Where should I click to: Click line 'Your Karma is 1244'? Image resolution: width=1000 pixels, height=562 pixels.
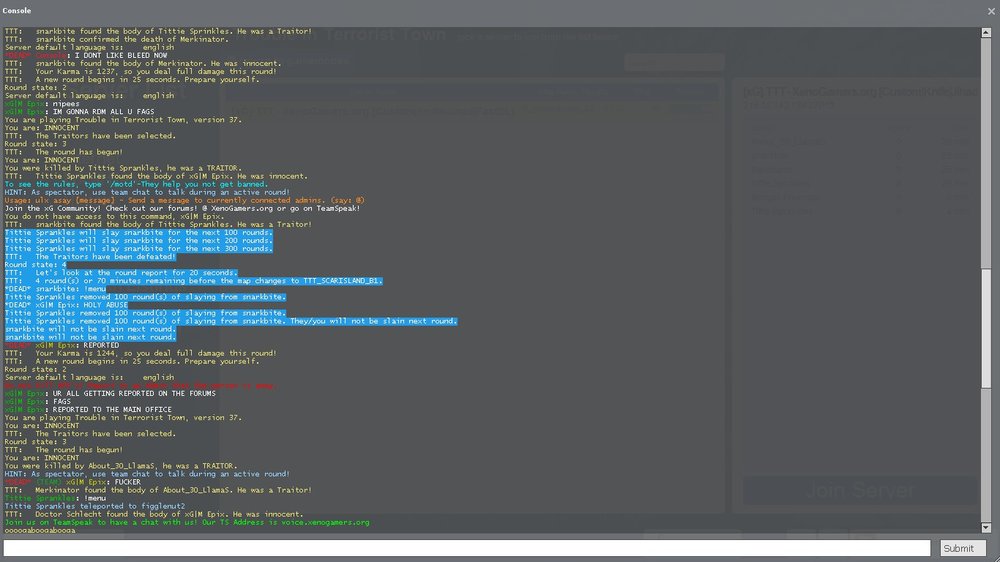140,353
